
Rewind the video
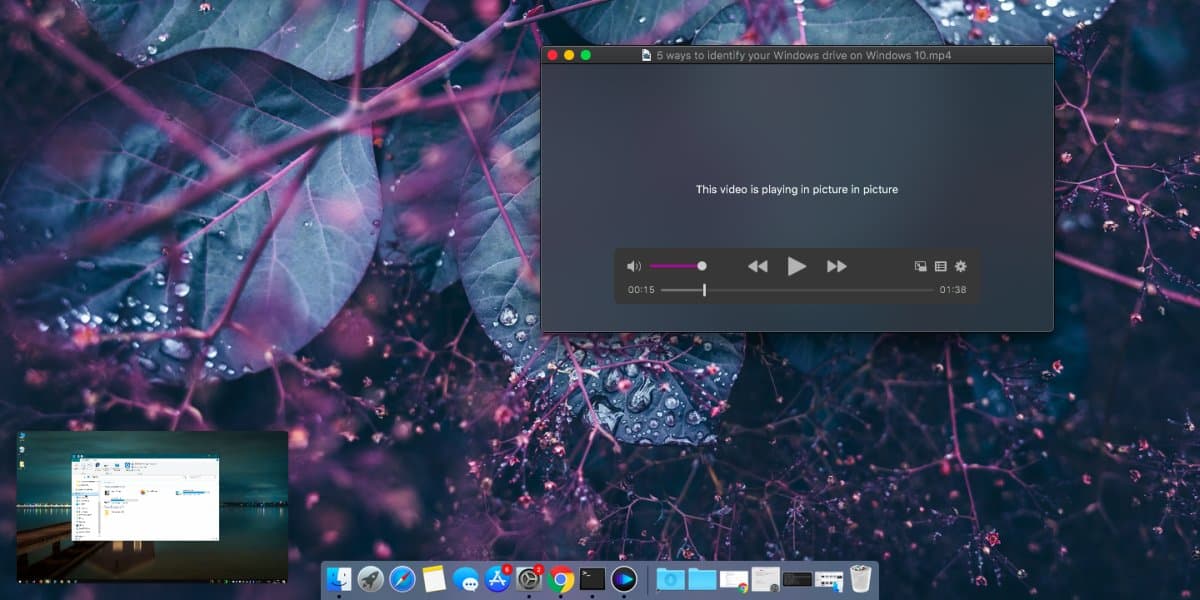pos(758,266)
